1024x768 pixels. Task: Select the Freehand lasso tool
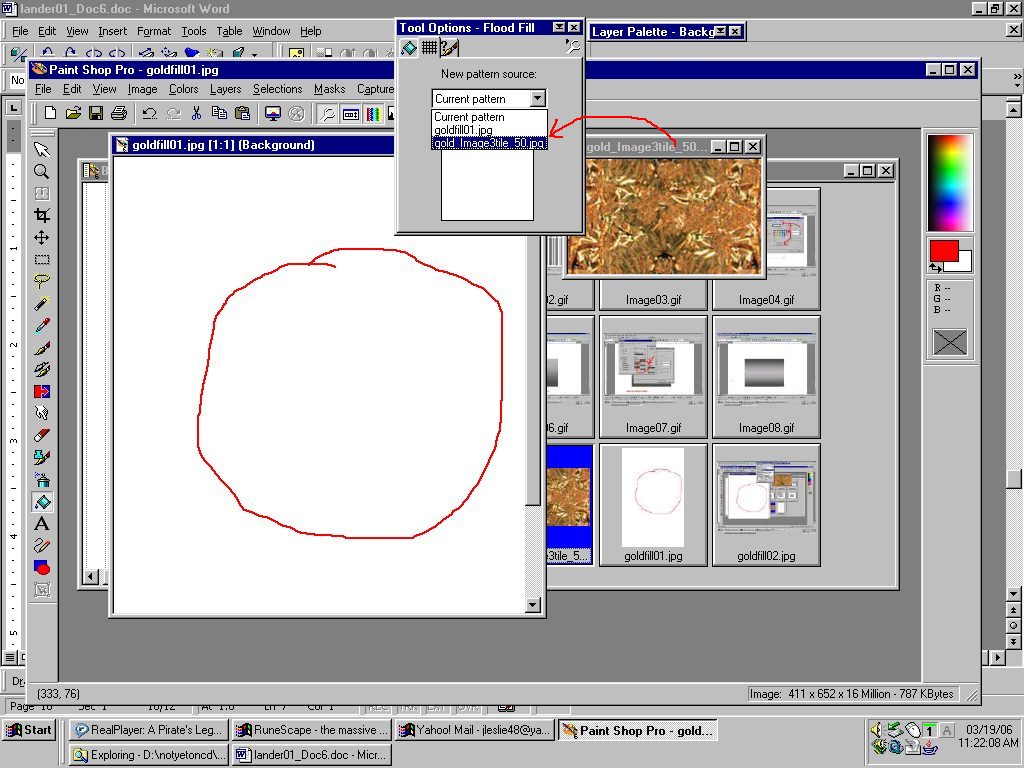[x=42, y=281]
